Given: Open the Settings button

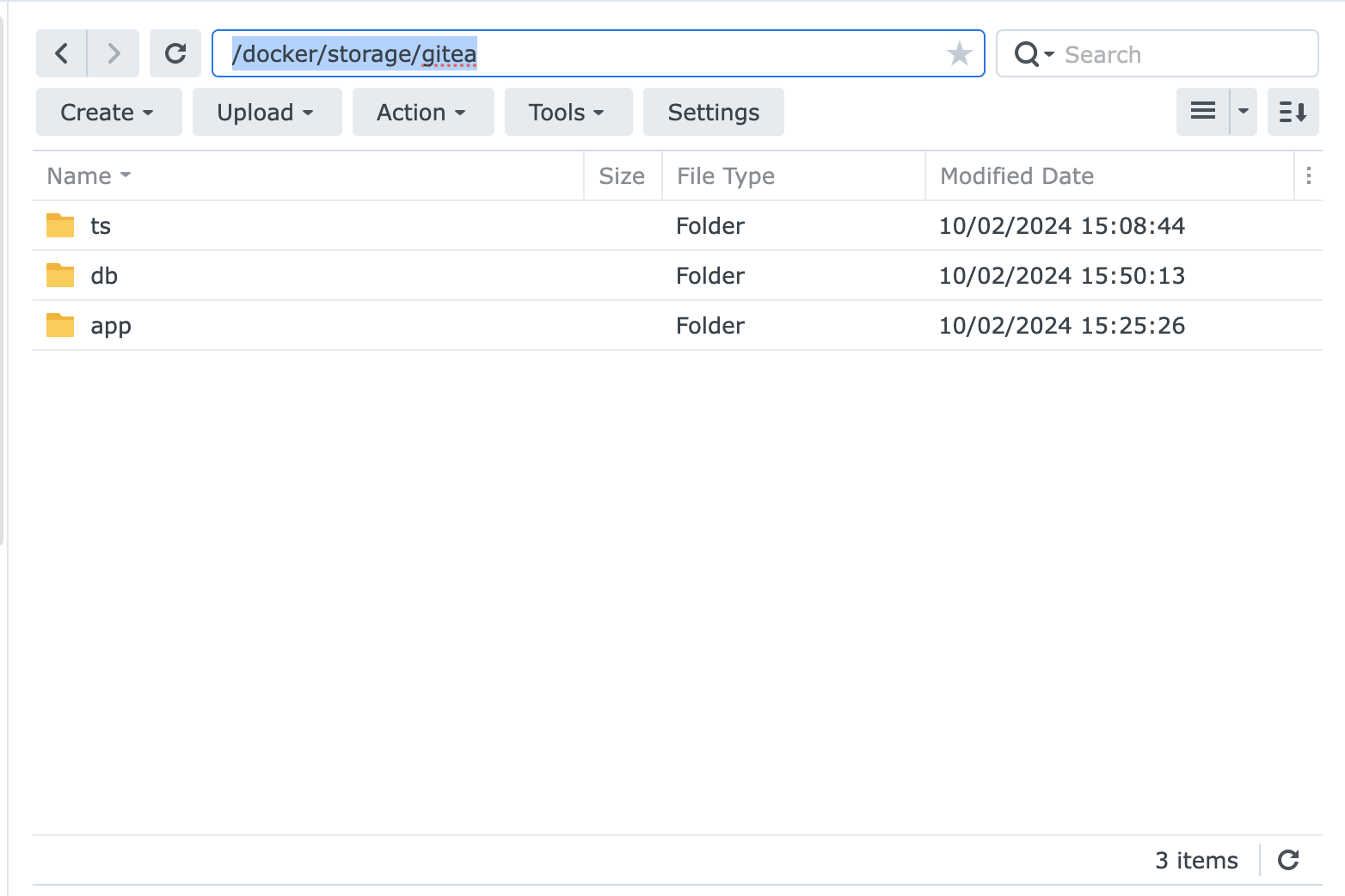Looking at the screenshot, I should [x=714, y=112].
